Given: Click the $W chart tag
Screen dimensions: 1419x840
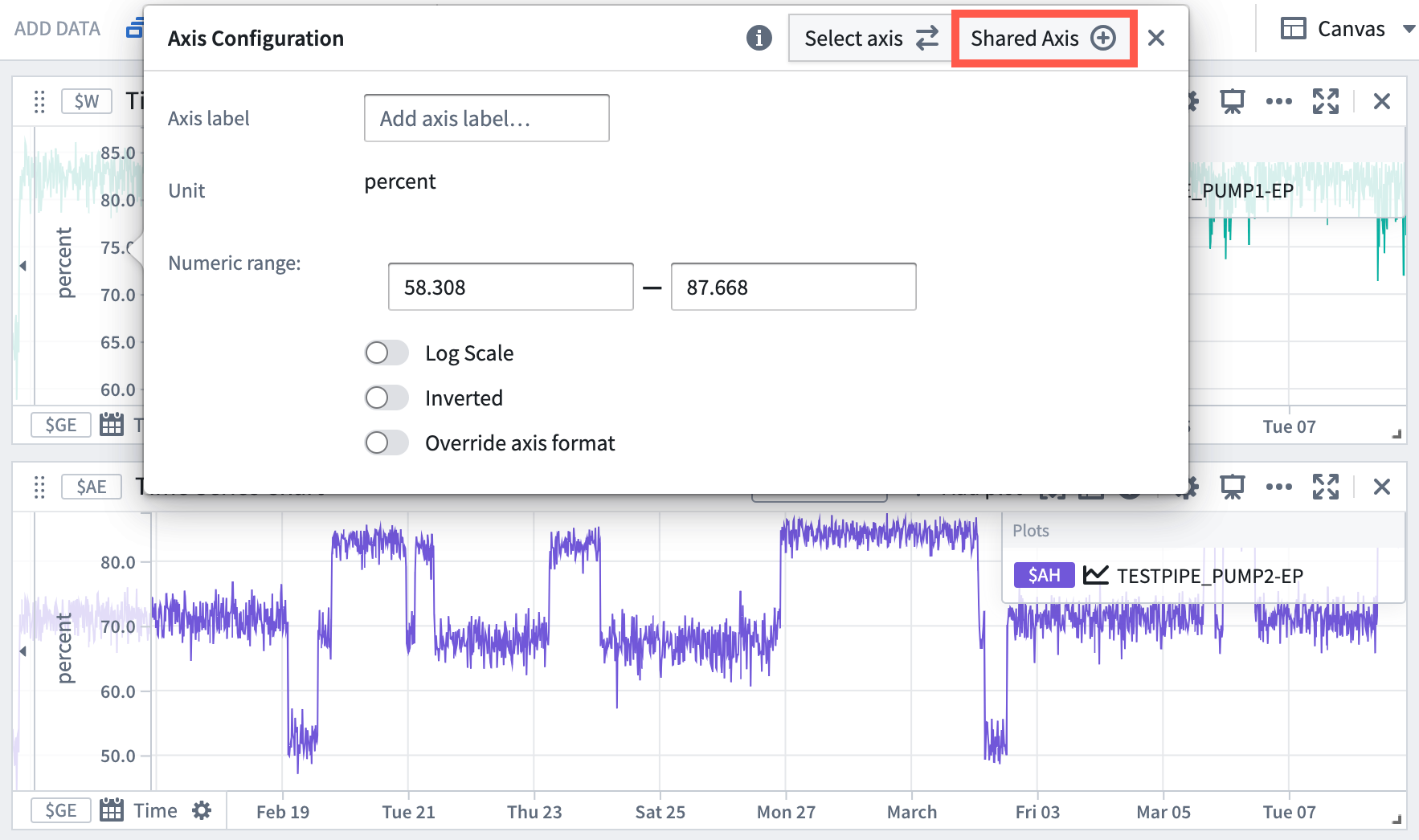Looking at the screenshot, I should [x=87, y=101].
